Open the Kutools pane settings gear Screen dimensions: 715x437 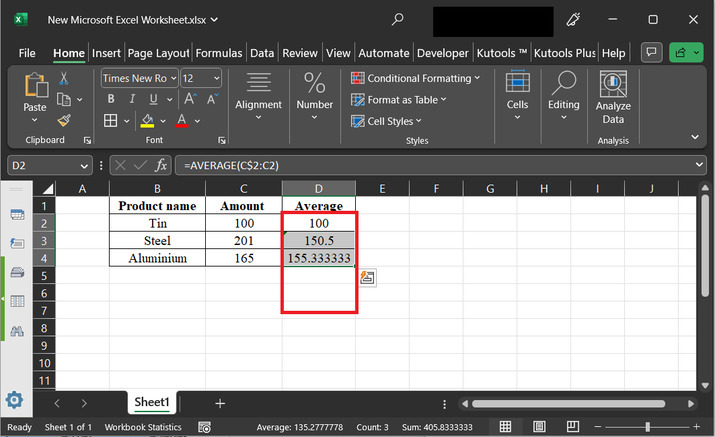point(14,401)
